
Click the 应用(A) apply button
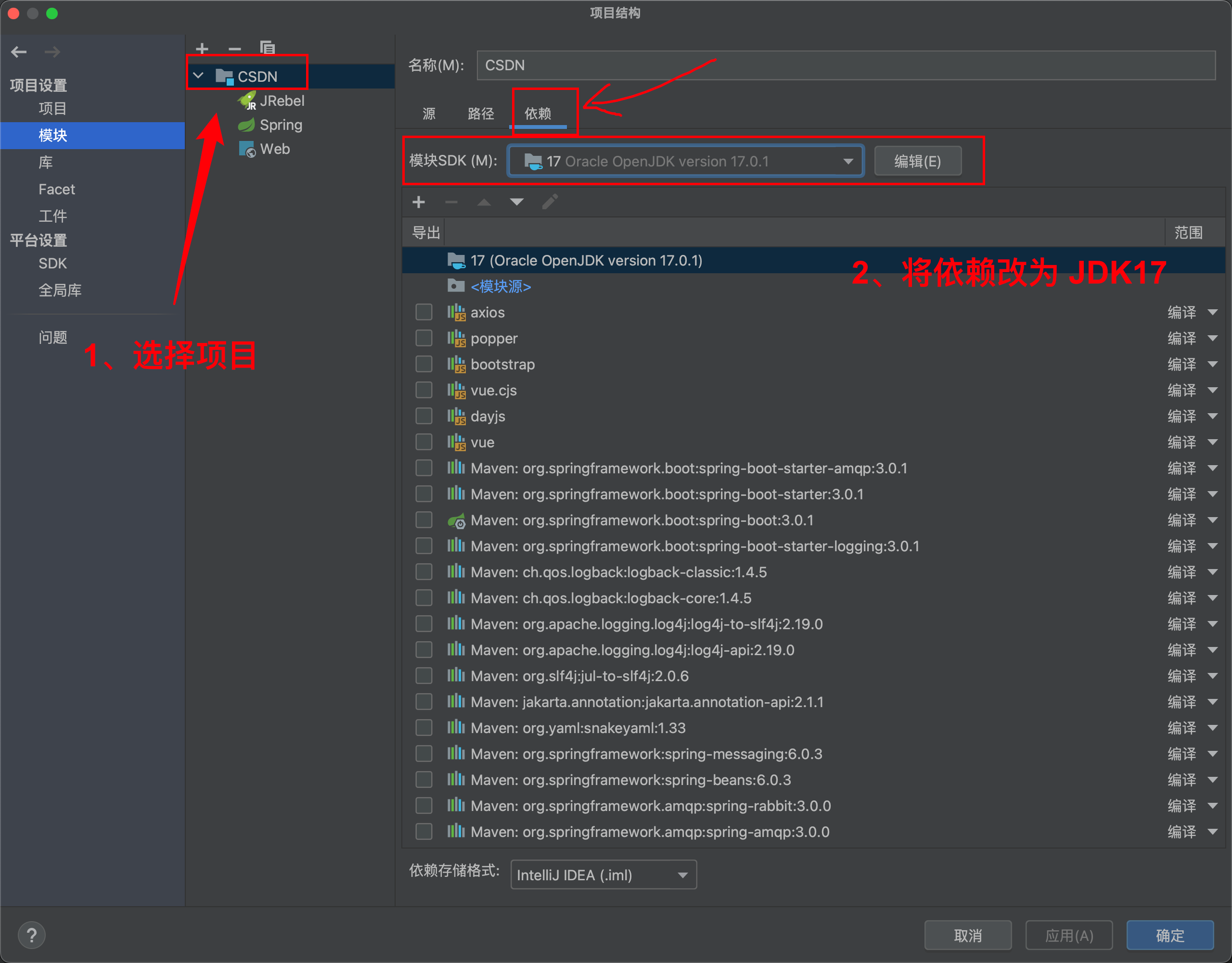[x=1069, y=936]
